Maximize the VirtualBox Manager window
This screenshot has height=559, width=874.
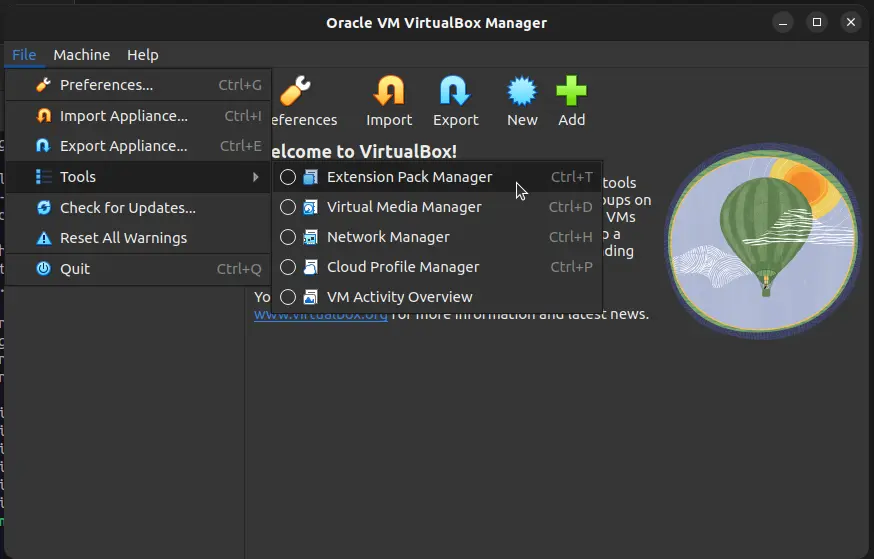(817, 22)
